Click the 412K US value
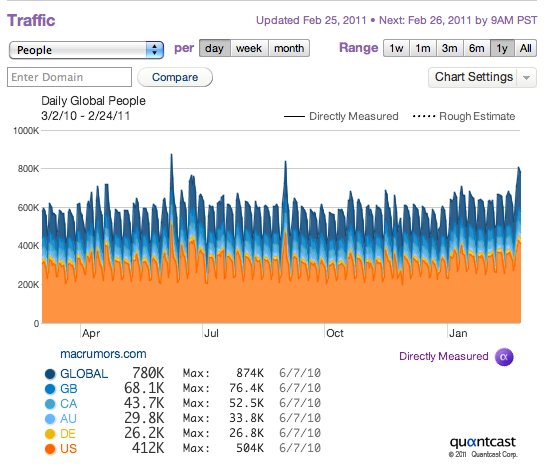Image resolution: width=545 pixels, height=470 pixels. click(x=148, y=448)
